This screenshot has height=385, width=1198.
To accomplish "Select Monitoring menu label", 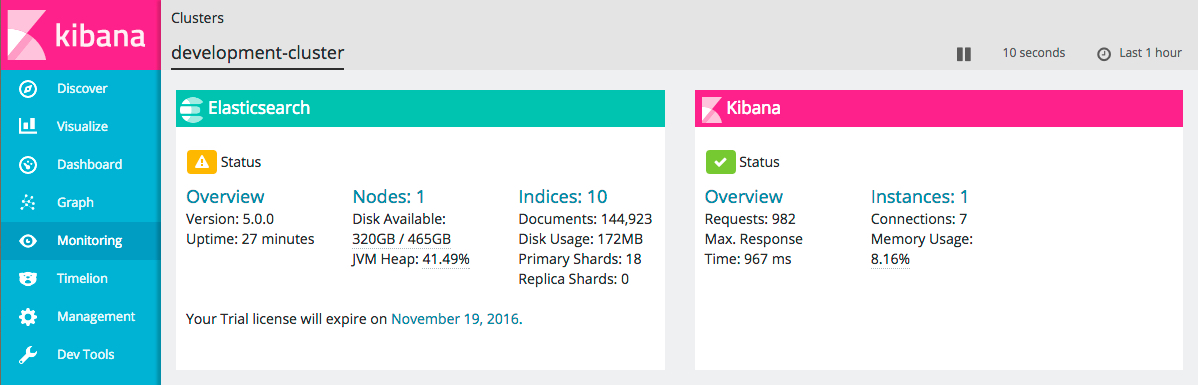I will (x=89, y=241).
